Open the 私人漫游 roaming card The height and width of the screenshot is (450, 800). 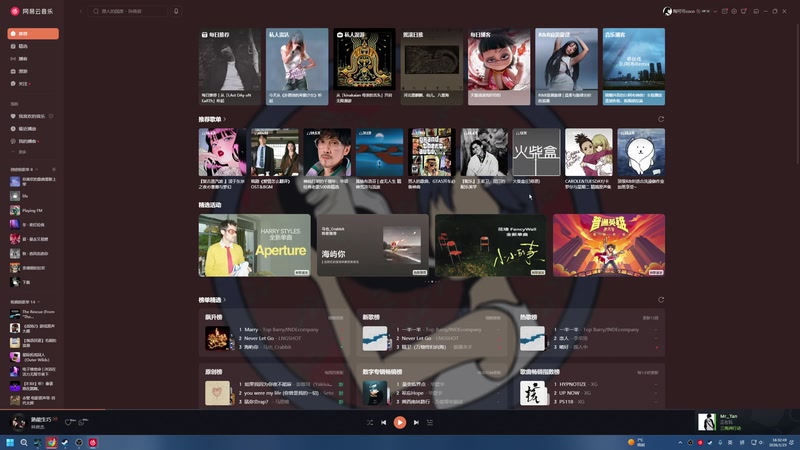[364, 67]
